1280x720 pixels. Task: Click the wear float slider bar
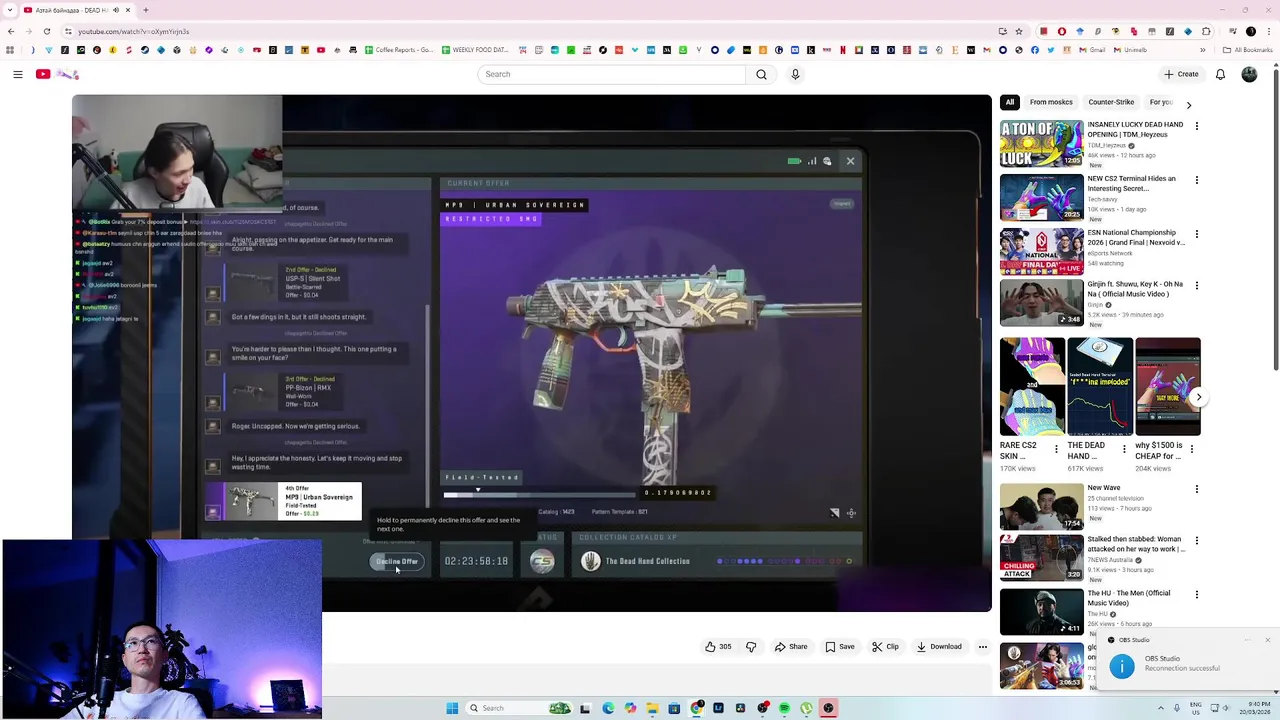[539, 494]
